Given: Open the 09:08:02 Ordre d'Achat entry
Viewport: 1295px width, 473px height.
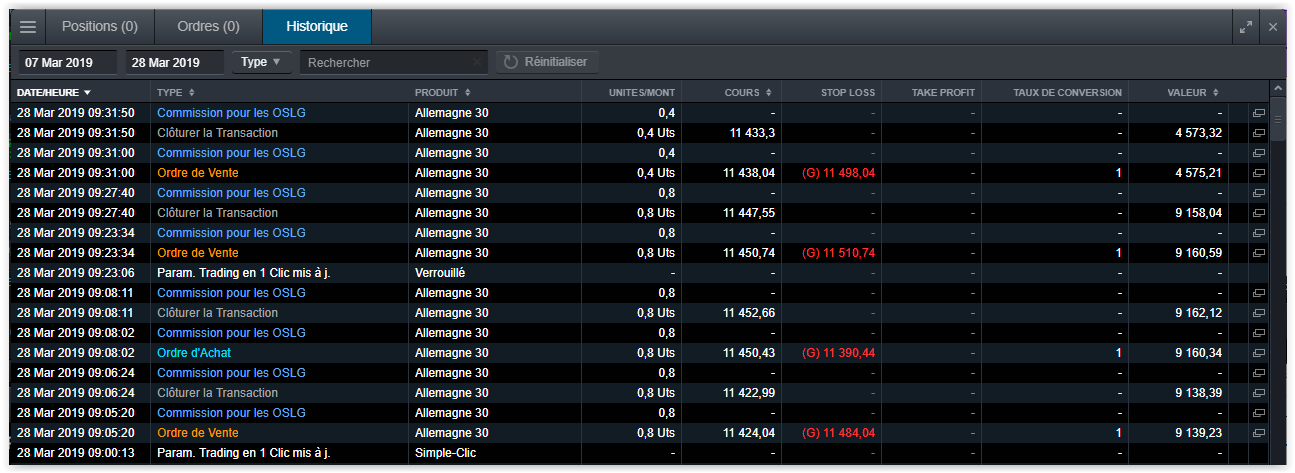Looking at the screenshot, I should tap(194, 353).
